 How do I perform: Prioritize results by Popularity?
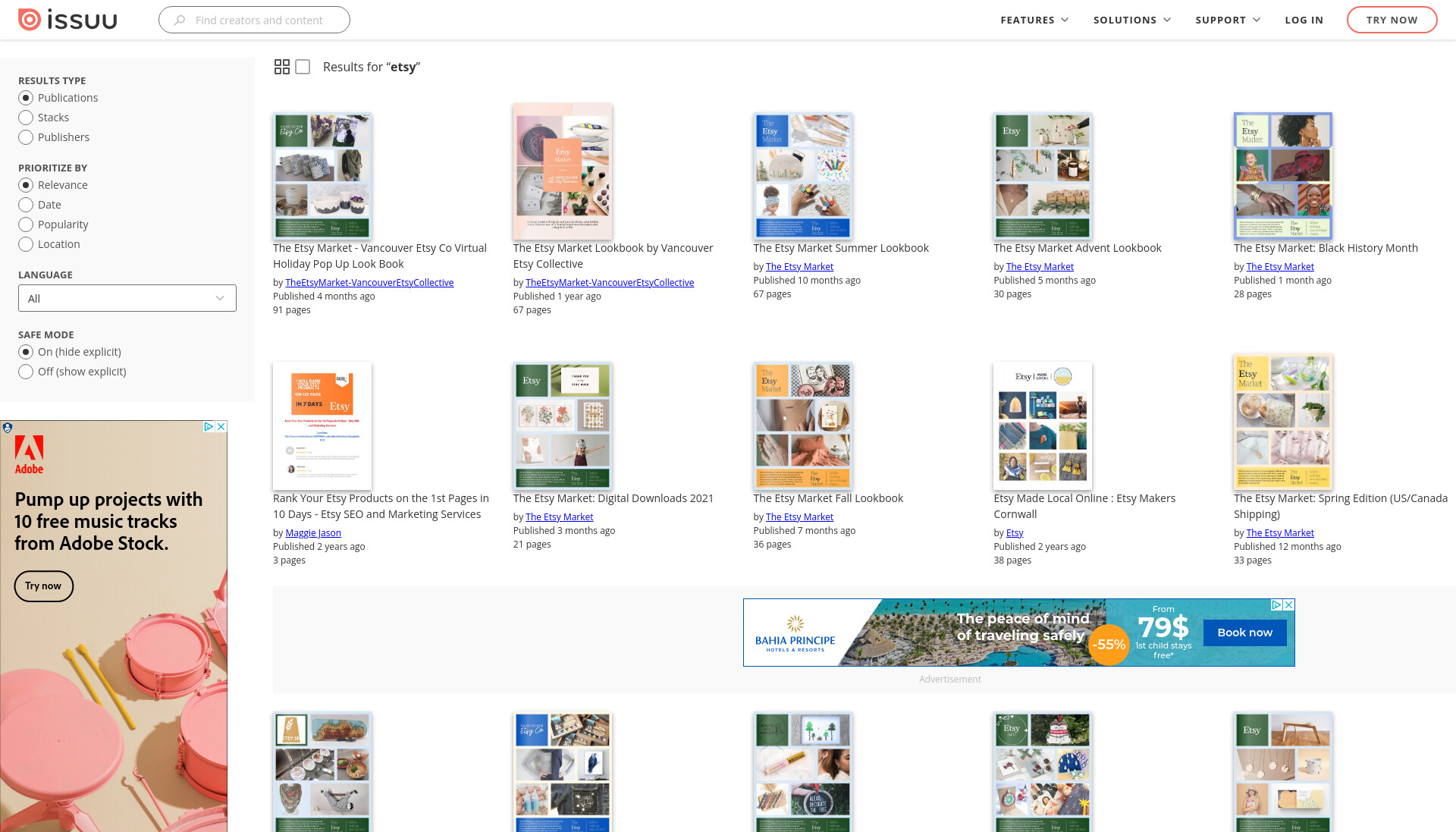pyautogui.click(x=26, y=224)
